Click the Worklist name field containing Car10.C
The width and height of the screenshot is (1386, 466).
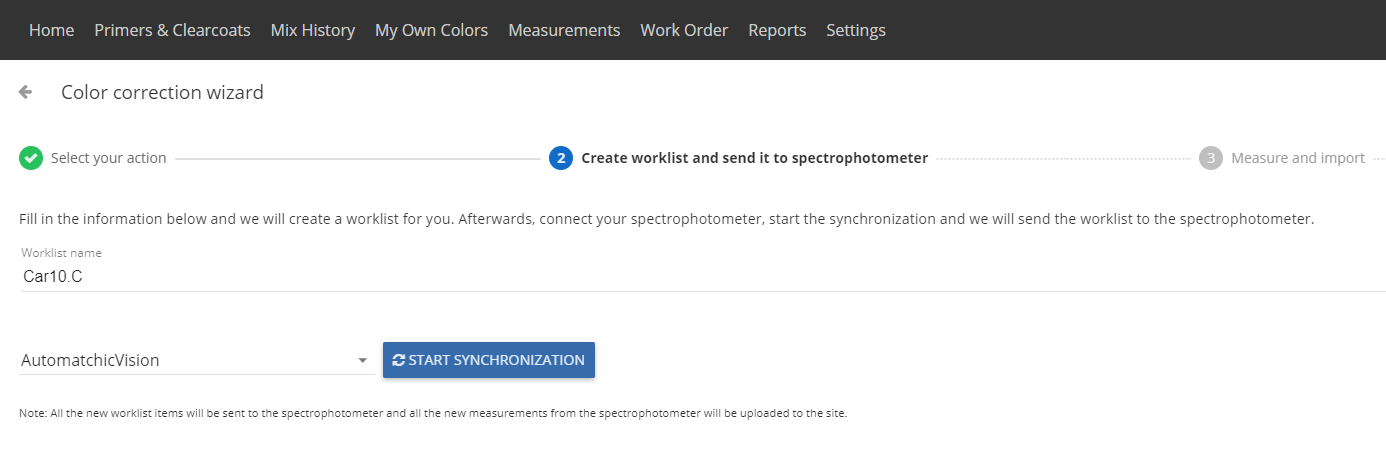703,277
